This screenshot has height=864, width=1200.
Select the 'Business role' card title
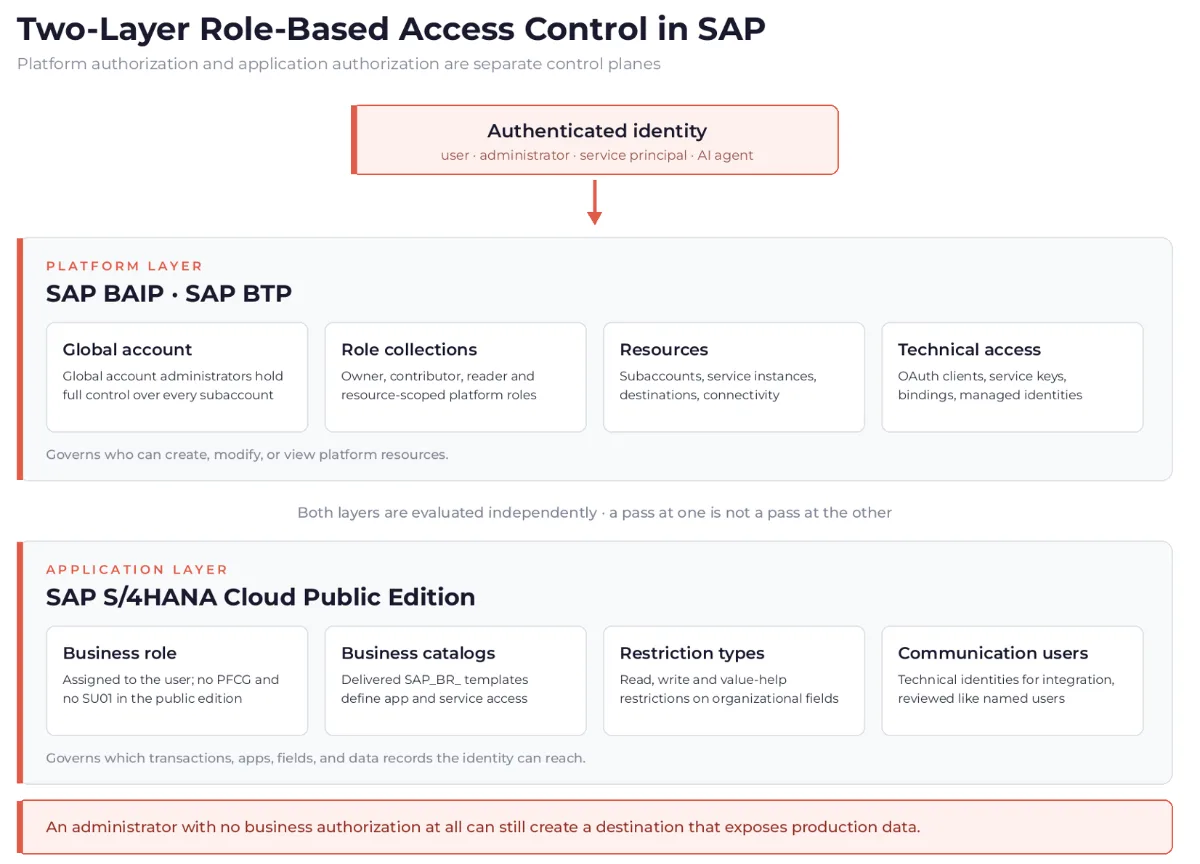coord(119,654)
